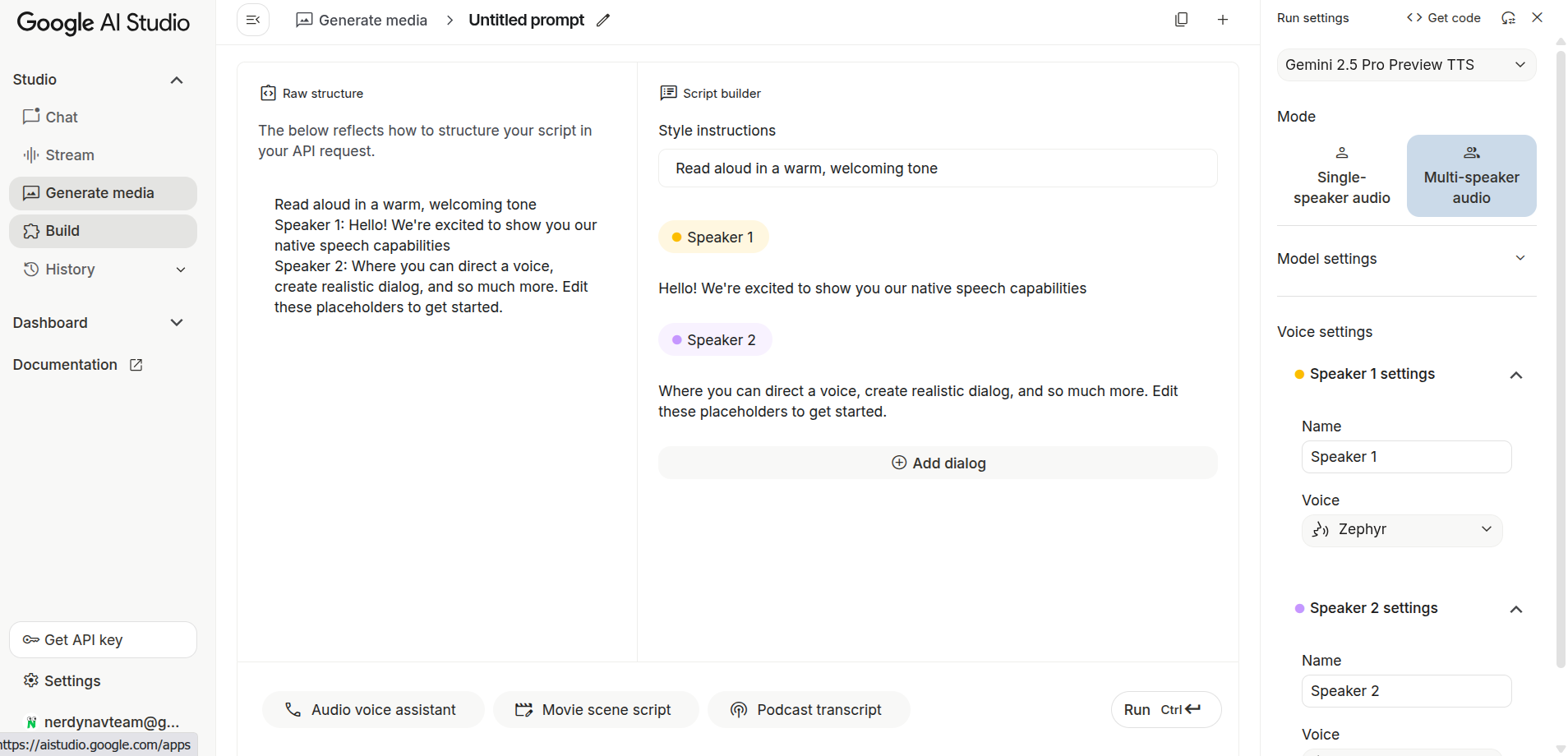
Task: Choose the Movie scene script example
Action: (596, 709)
